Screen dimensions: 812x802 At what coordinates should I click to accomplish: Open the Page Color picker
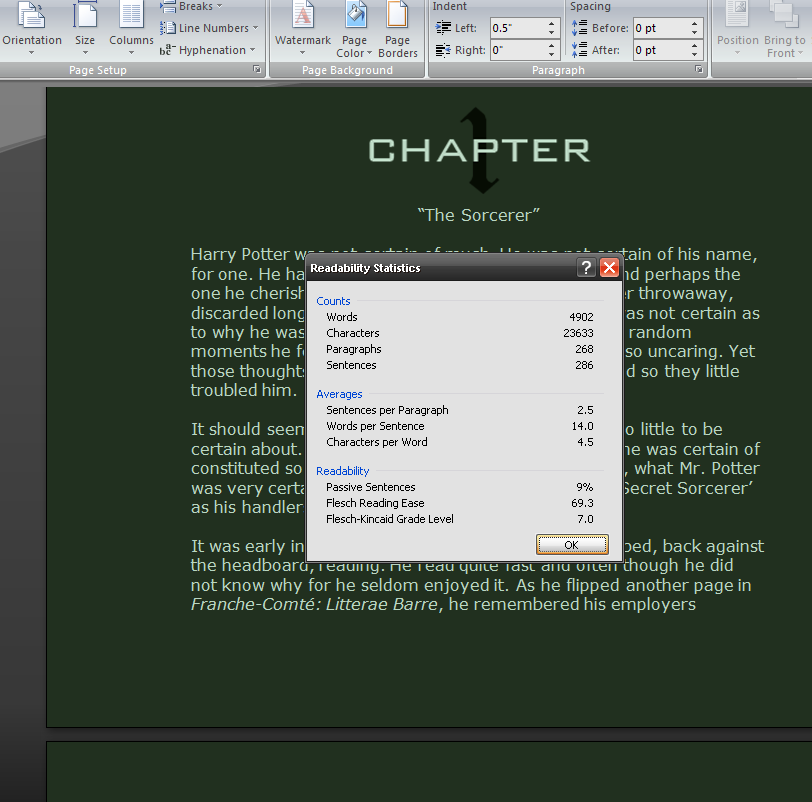point(355,28)
